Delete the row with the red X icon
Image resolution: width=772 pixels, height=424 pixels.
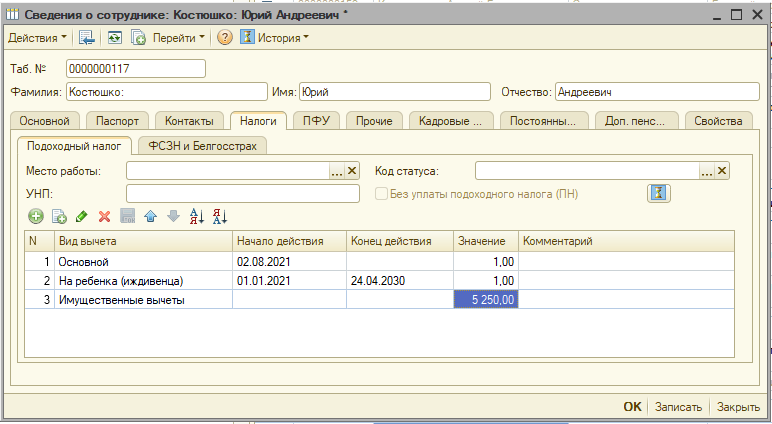tap(104, 216)
